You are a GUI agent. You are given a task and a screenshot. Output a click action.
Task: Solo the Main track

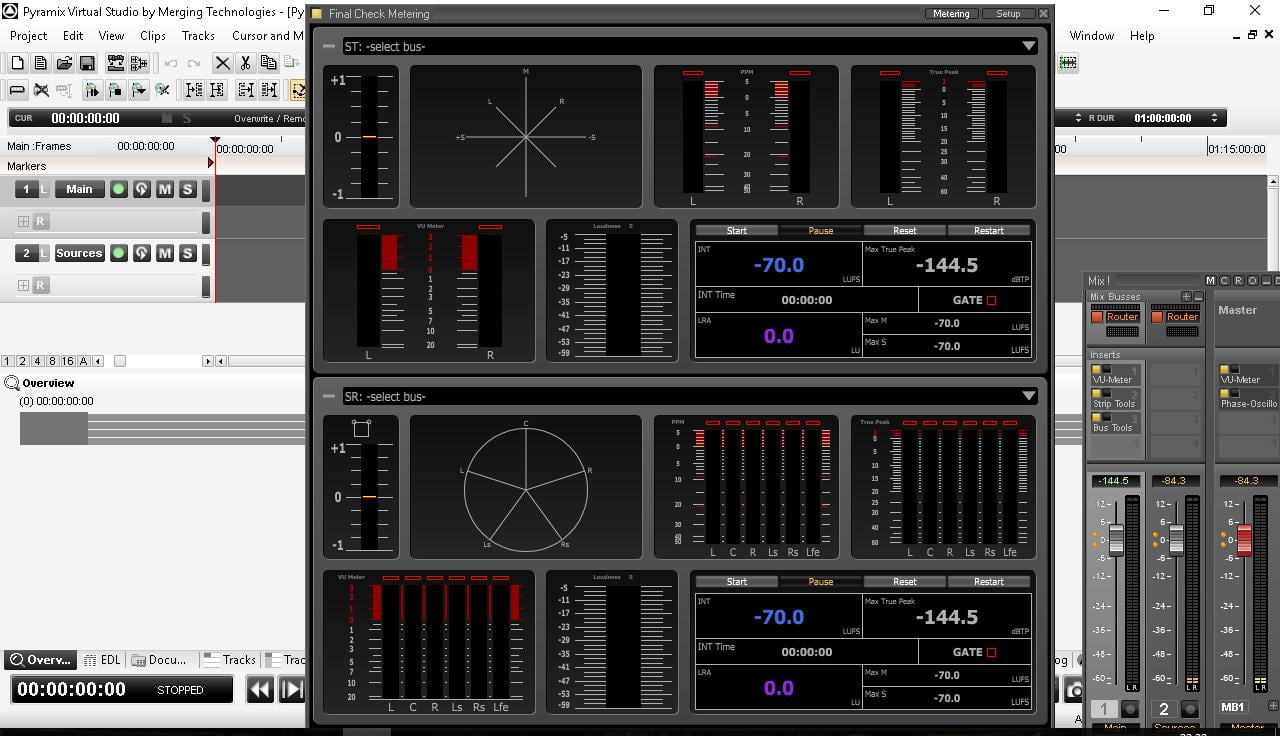pos(187,189)
